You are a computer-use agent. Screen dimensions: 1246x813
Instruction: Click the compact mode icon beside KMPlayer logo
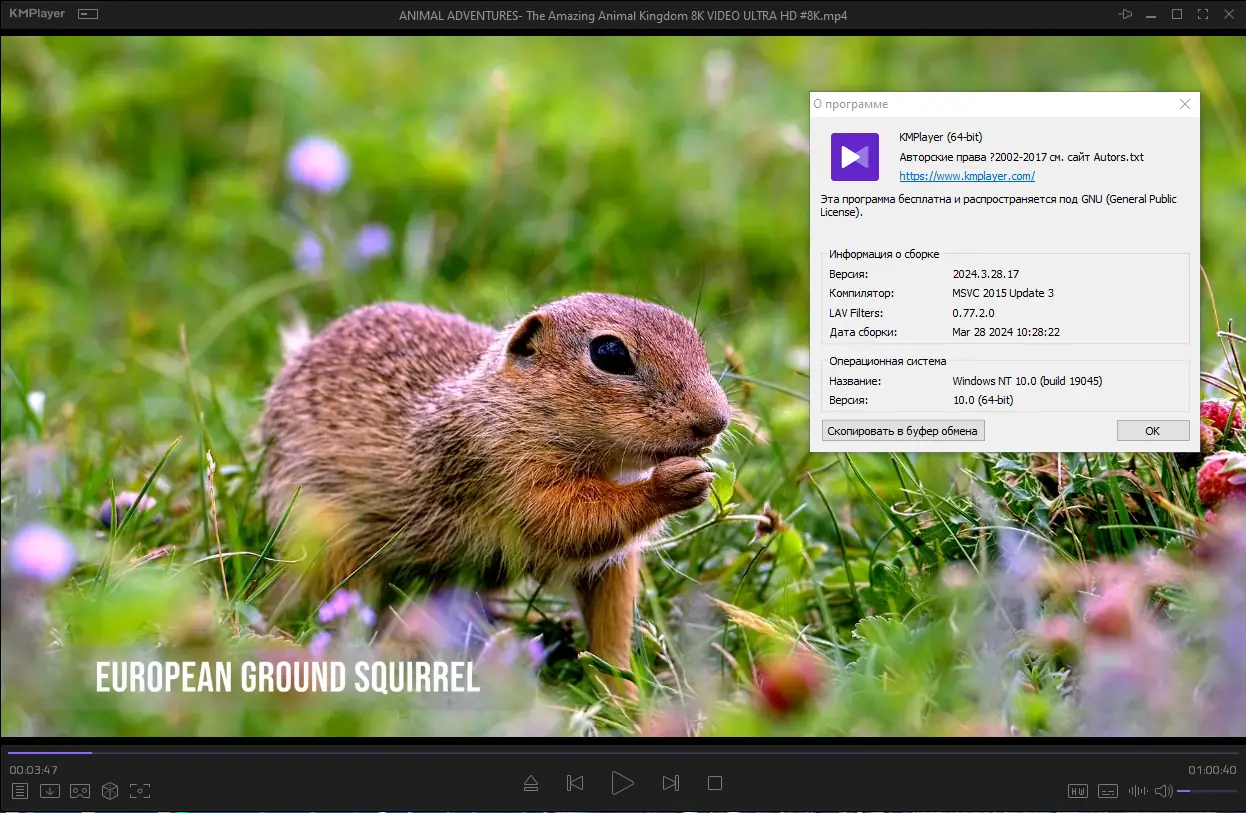[88, 15]
